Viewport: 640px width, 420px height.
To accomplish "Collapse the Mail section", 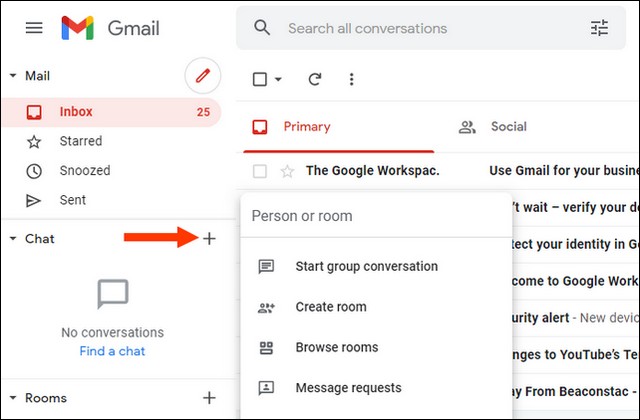I will pos(12,76).
